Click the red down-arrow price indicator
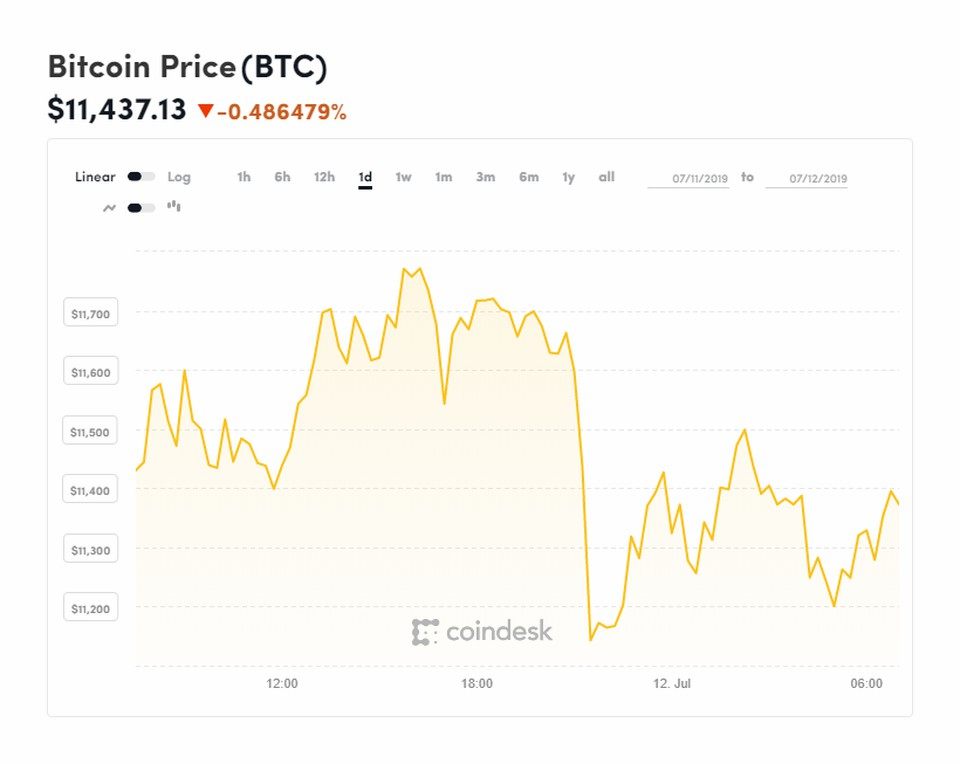The height and width of the screenshot is (764, 960). point(206,111)
